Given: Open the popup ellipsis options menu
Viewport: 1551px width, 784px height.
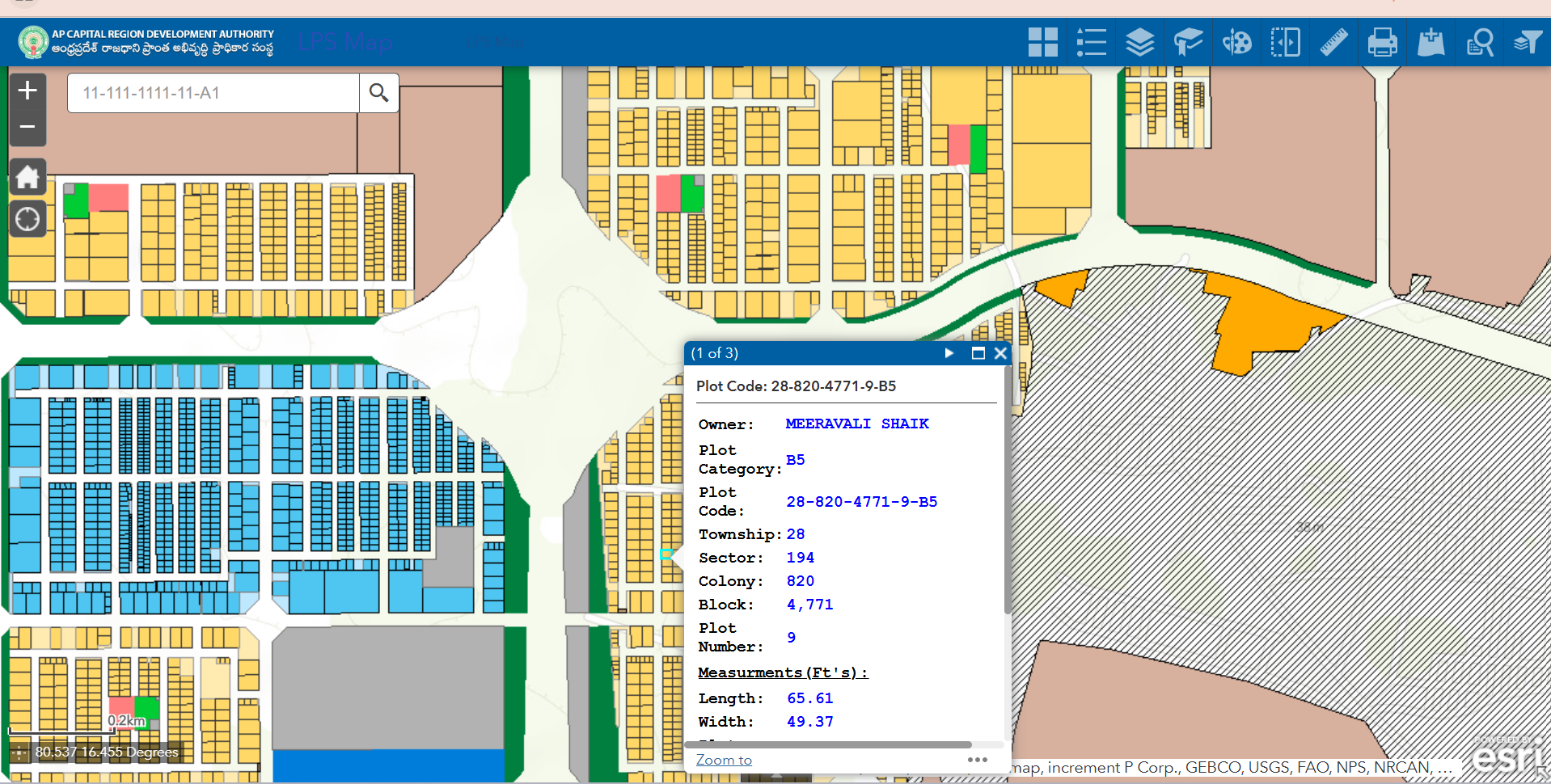Looking at the screenshot, I should pyautogui.click(x=978, y=759).
